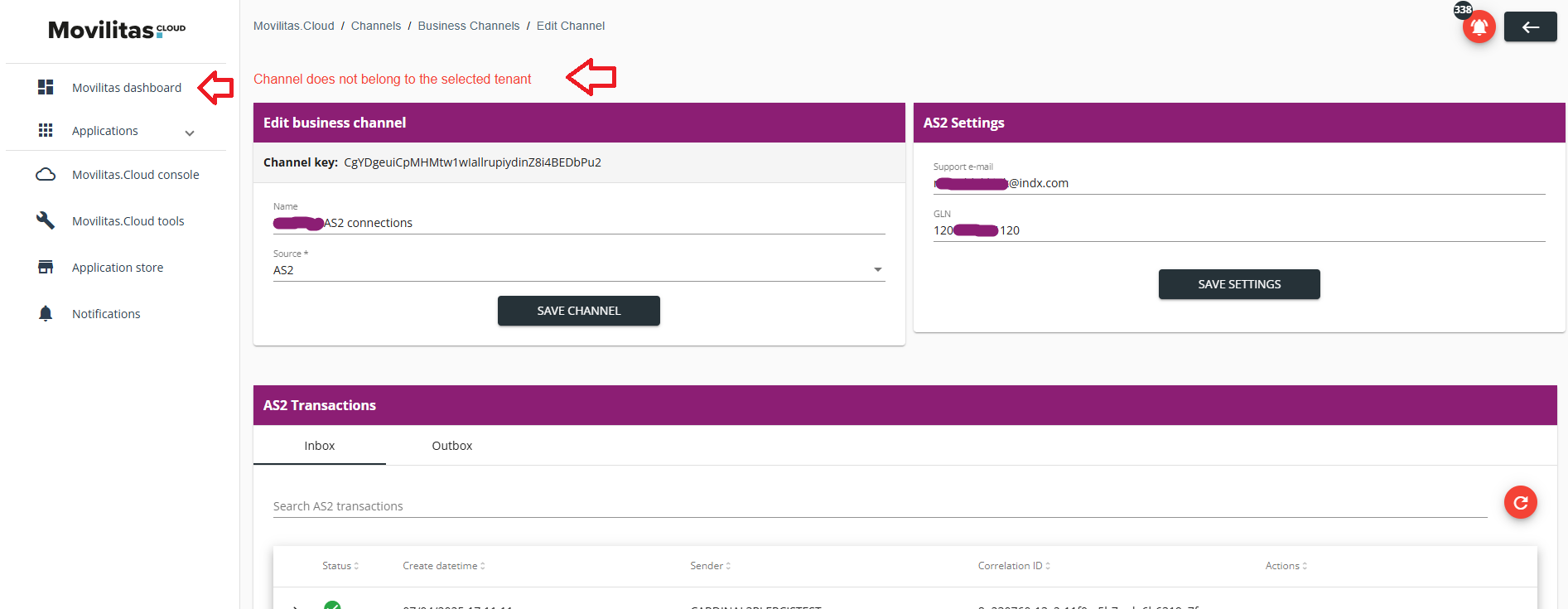Switch to the Outbox tab
Image resolution: width=1568 pixels, height=609 pixels.
pos(452,446)
